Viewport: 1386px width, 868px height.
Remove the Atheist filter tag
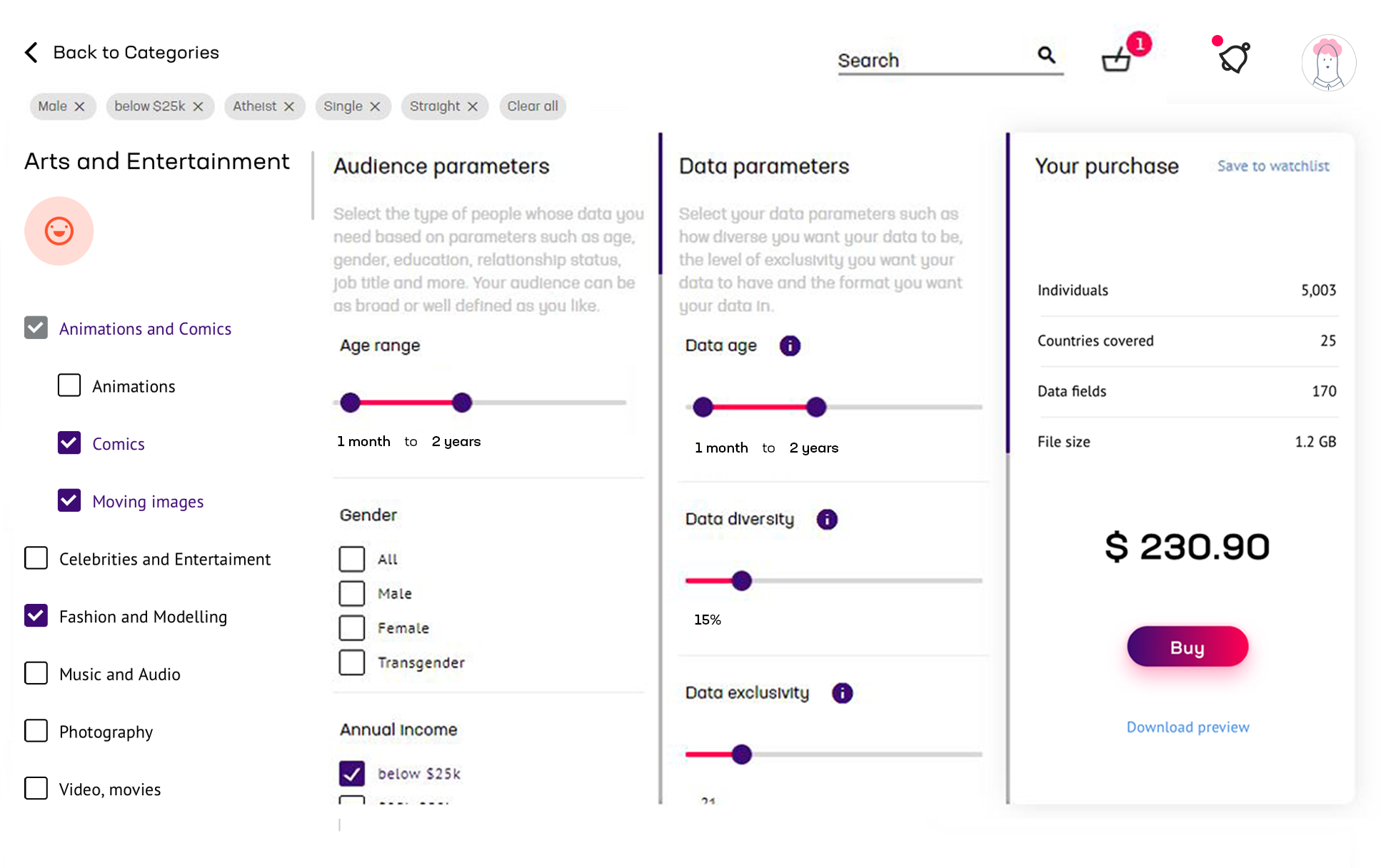[289, 106]
